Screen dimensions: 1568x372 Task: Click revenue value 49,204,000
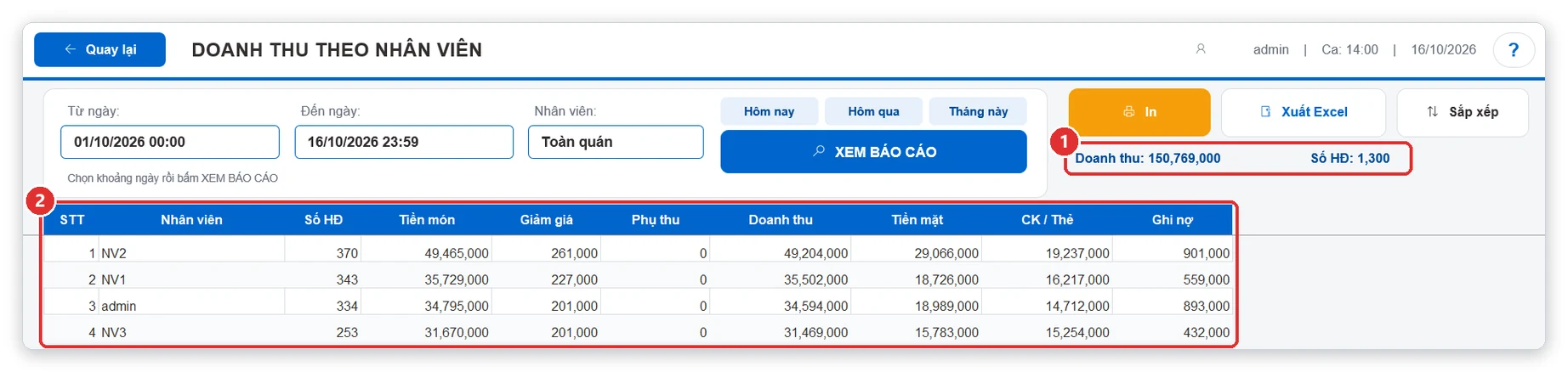pos(815,253)
